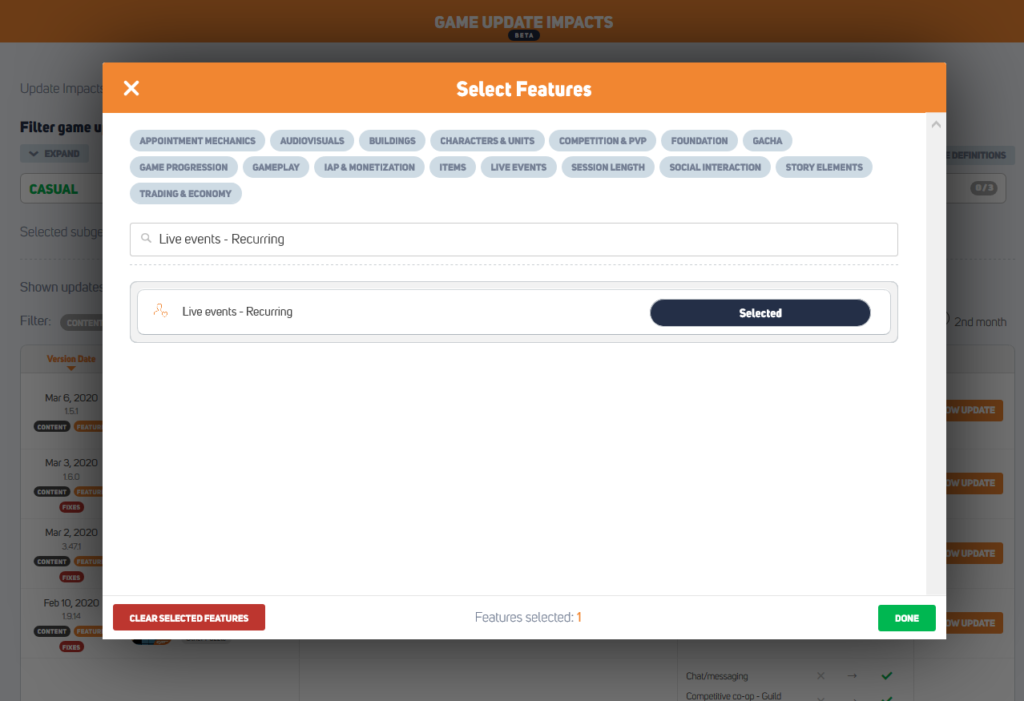Choose the Characters & Units tag
Image resolution: width=1024 pixels, height=701 pixels.
pyautogui.click(x=487, y=141)
